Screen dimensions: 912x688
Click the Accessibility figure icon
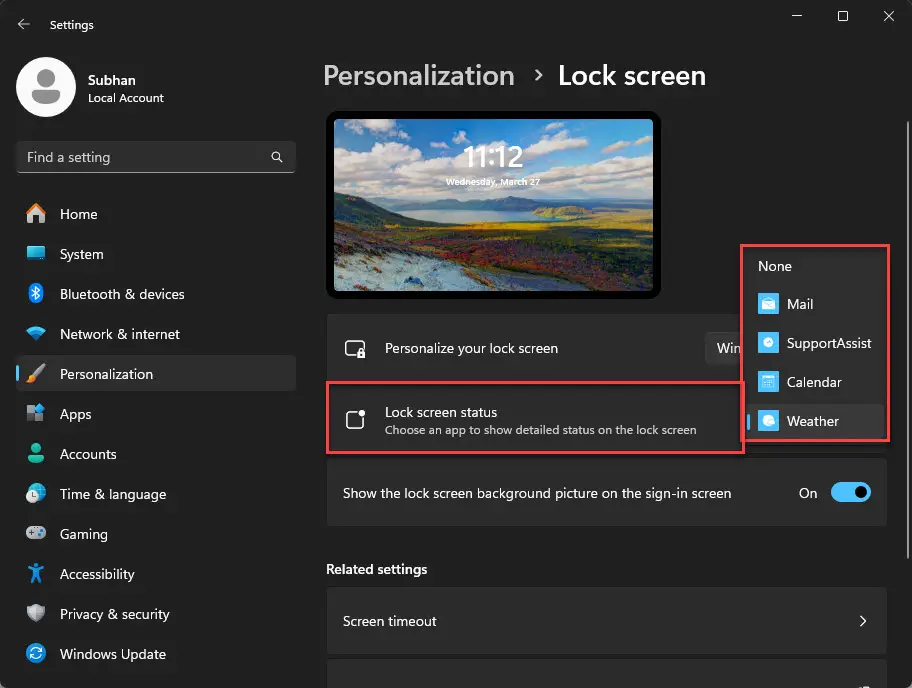pyautogui.click(x=36, y=573)
